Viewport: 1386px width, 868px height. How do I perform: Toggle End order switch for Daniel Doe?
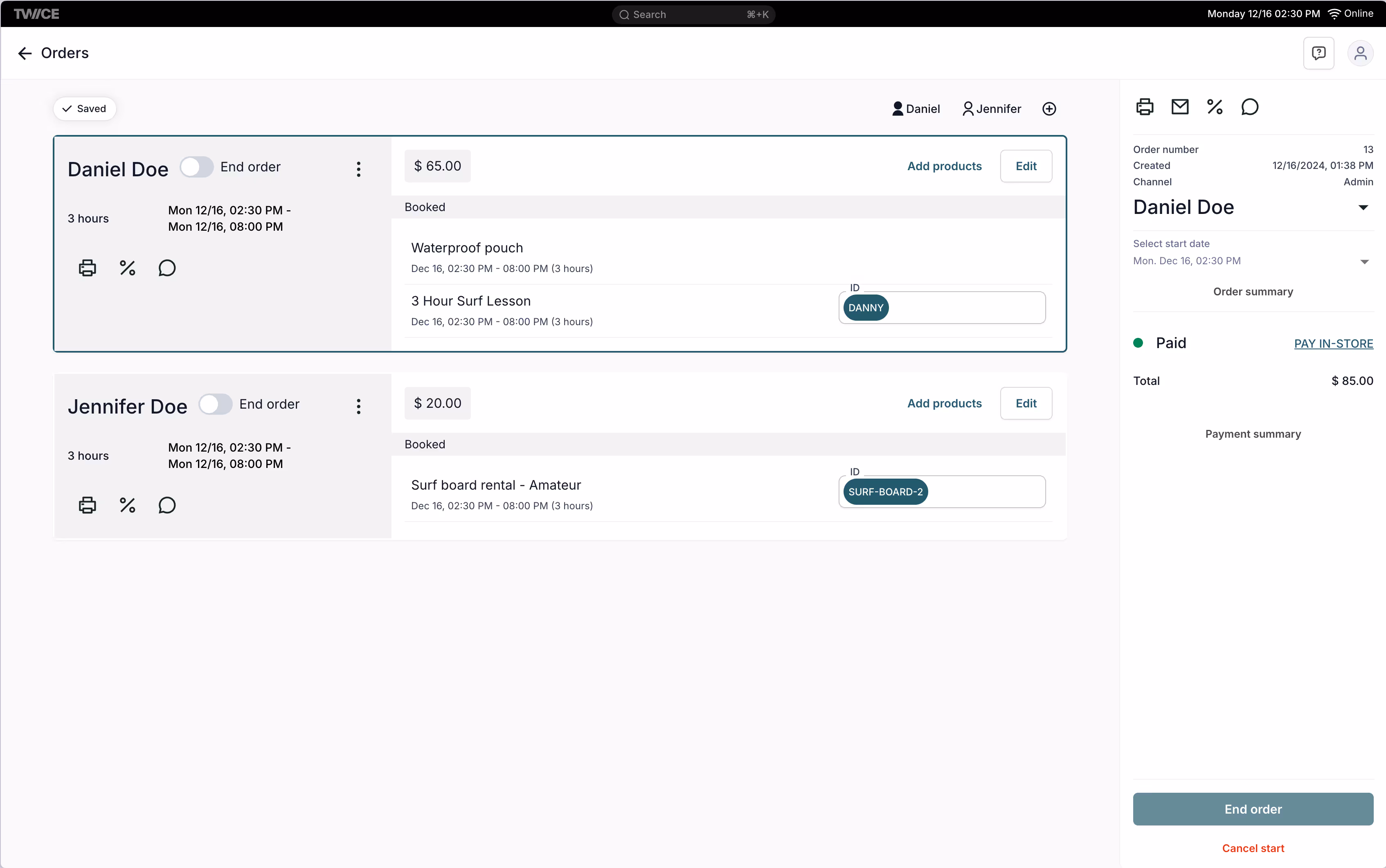pyautogui.click(x=196, y=167)
